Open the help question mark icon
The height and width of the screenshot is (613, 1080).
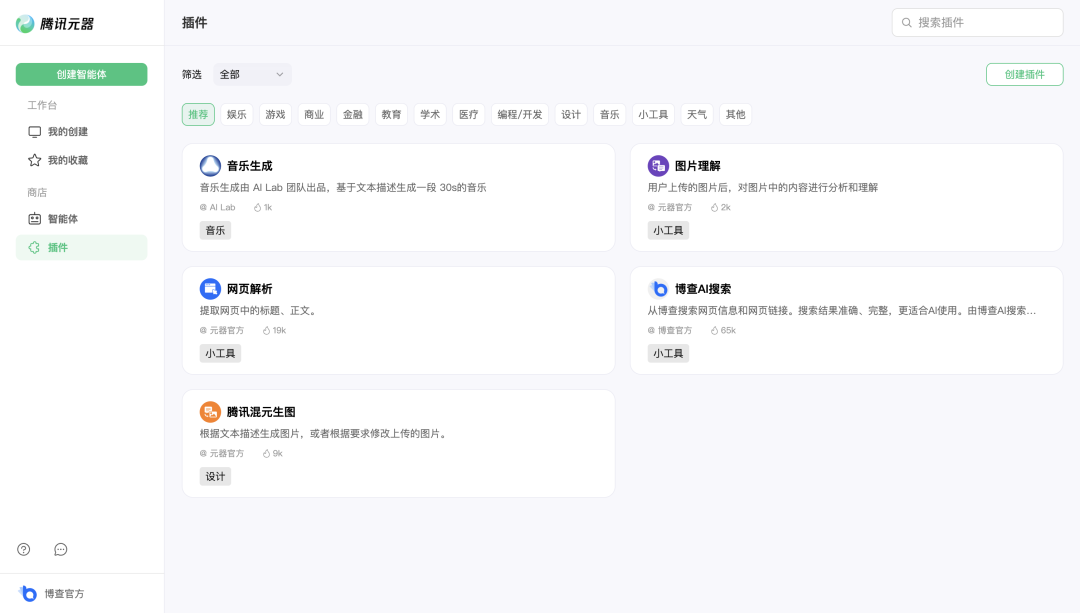(x=24, y=550)
